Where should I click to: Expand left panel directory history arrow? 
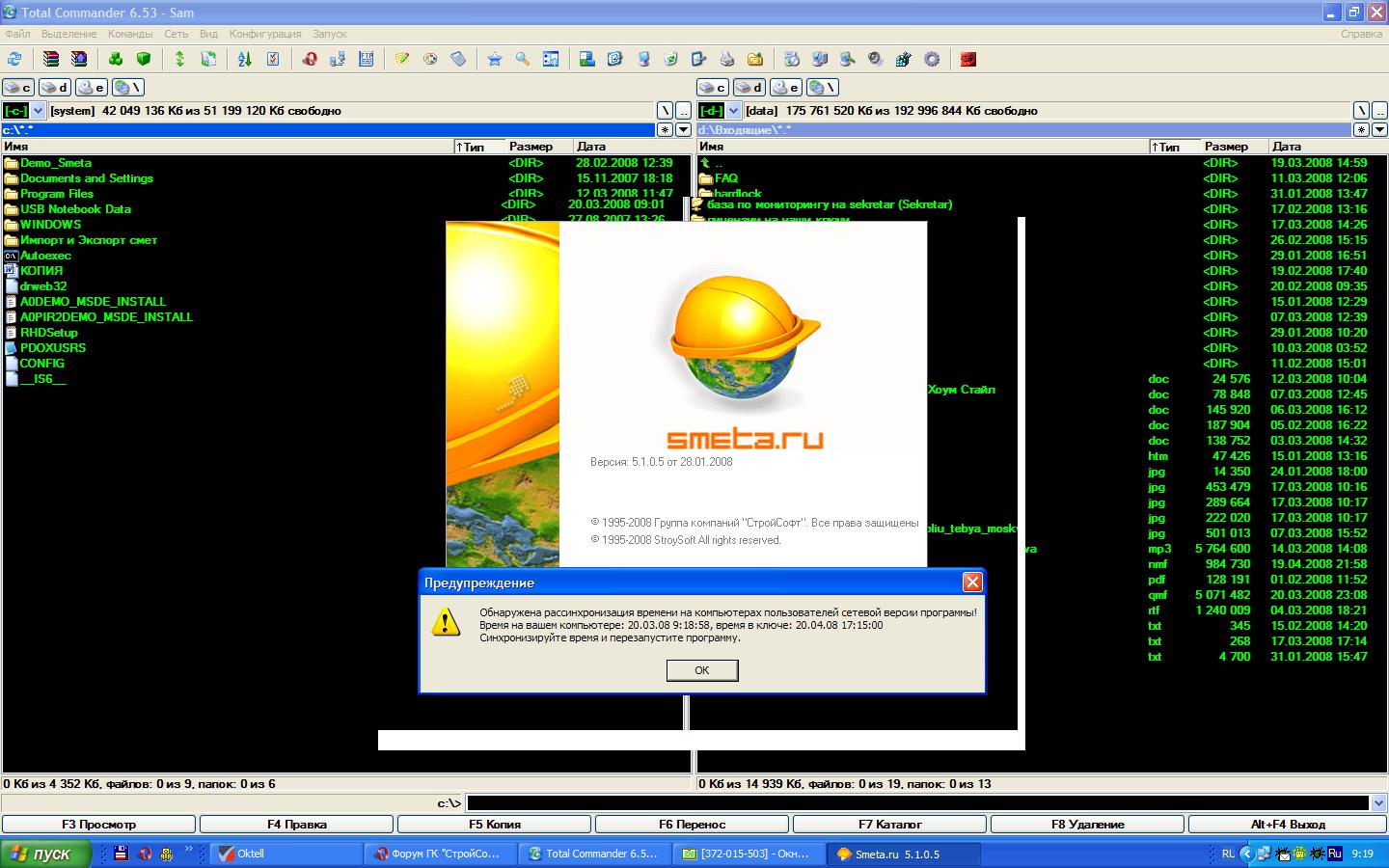[x=683, y=129]
